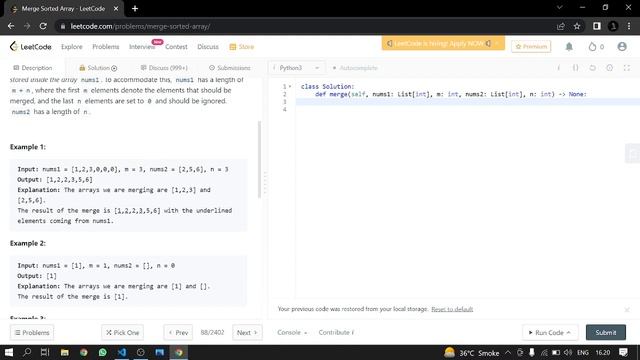Click the LeetCode logo
The image size is (640, 360).
click(31, 47)
